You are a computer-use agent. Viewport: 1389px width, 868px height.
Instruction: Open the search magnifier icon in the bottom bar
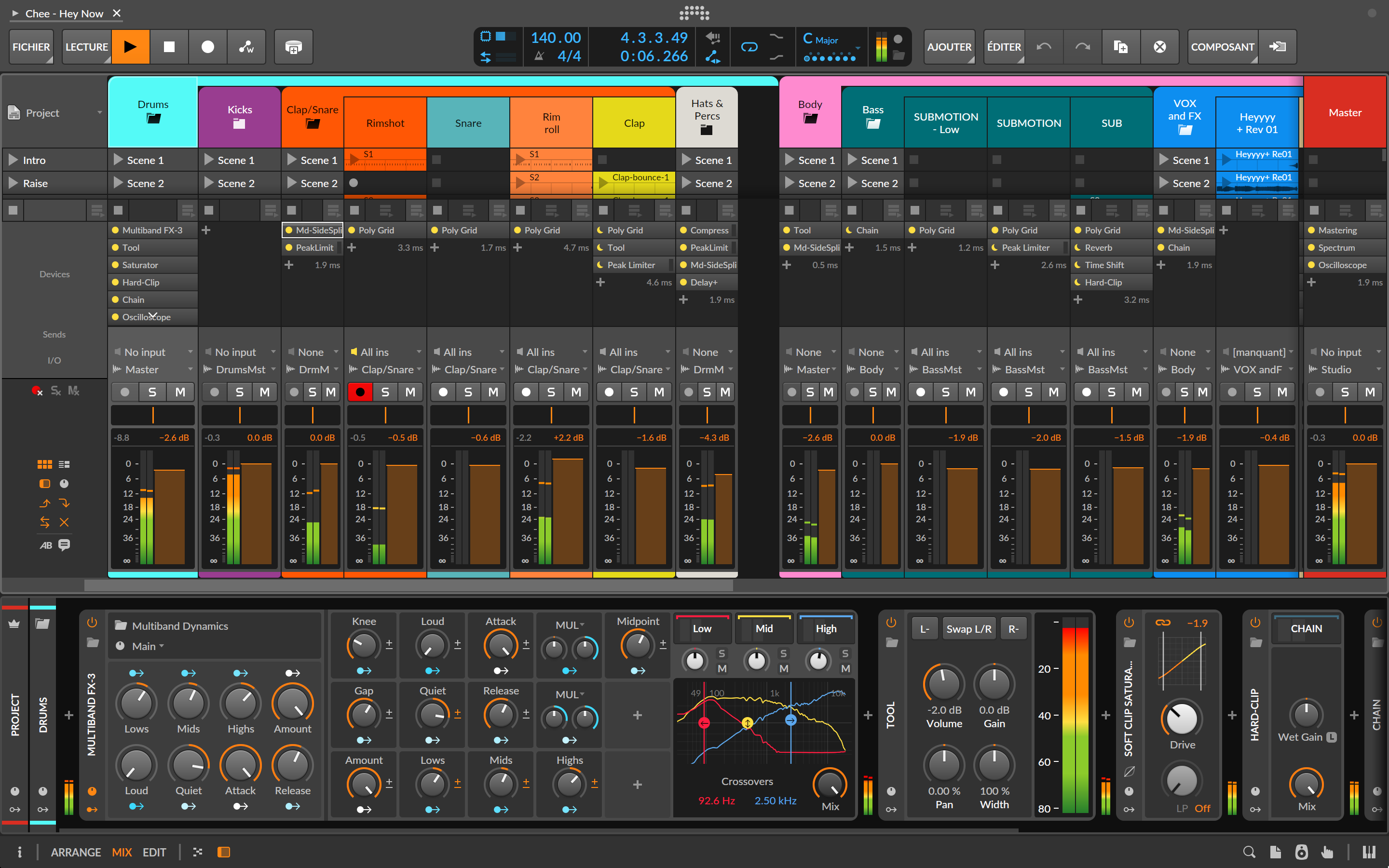coord(1249,852)
